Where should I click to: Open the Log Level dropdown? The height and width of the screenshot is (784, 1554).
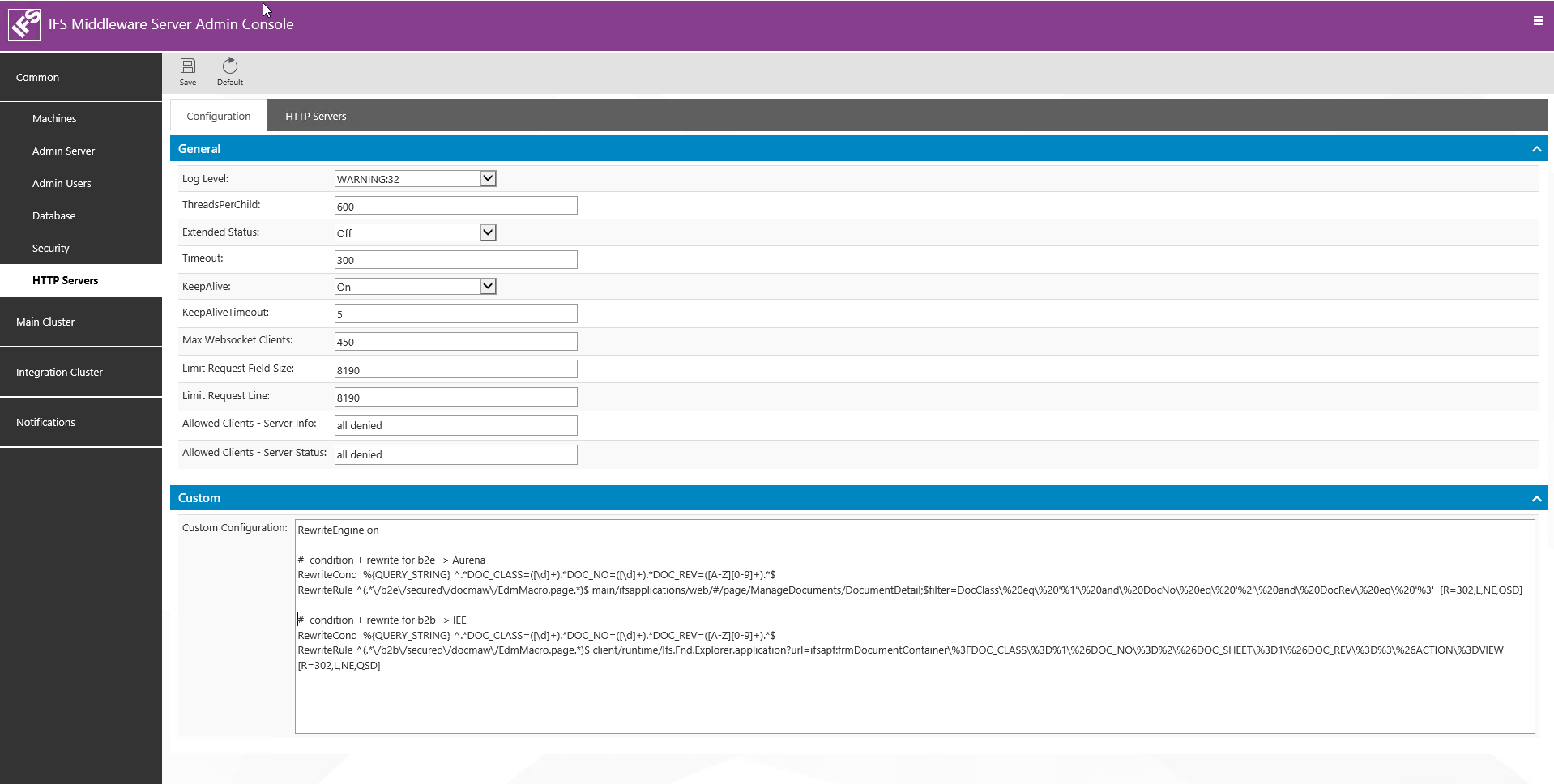point(415,179)
